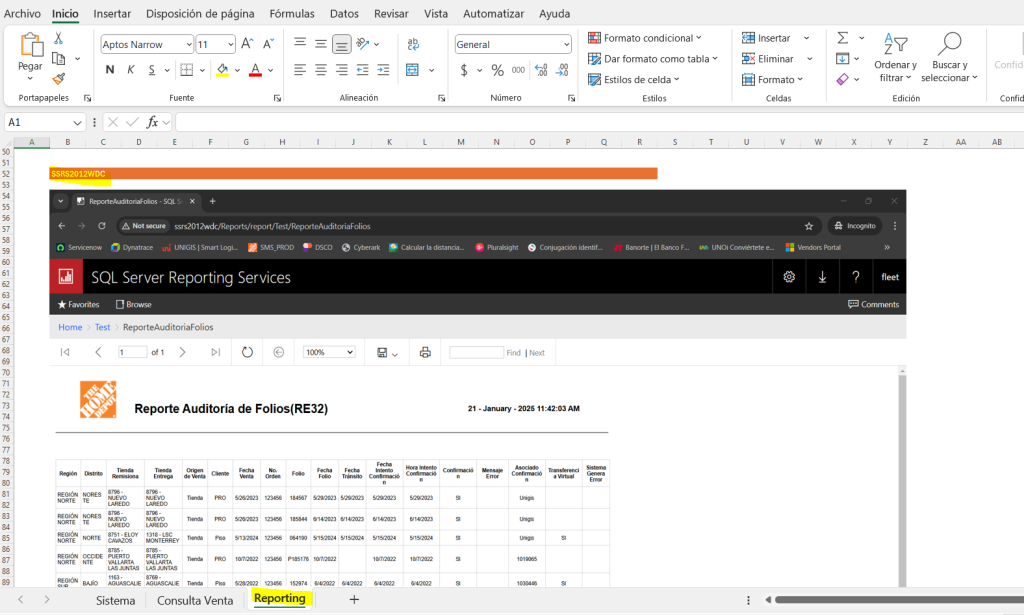Screen dimensions: 1024x615
Task: Click the borders icon
Action: pyautogui.click(x=187, y=70)
